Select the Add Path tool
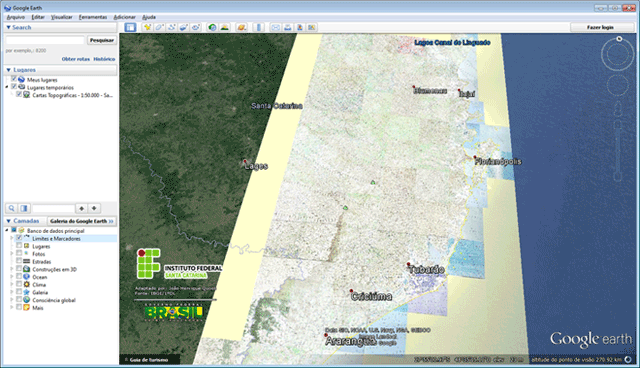Viewport: 640px width, 368px height. point(171,27)
